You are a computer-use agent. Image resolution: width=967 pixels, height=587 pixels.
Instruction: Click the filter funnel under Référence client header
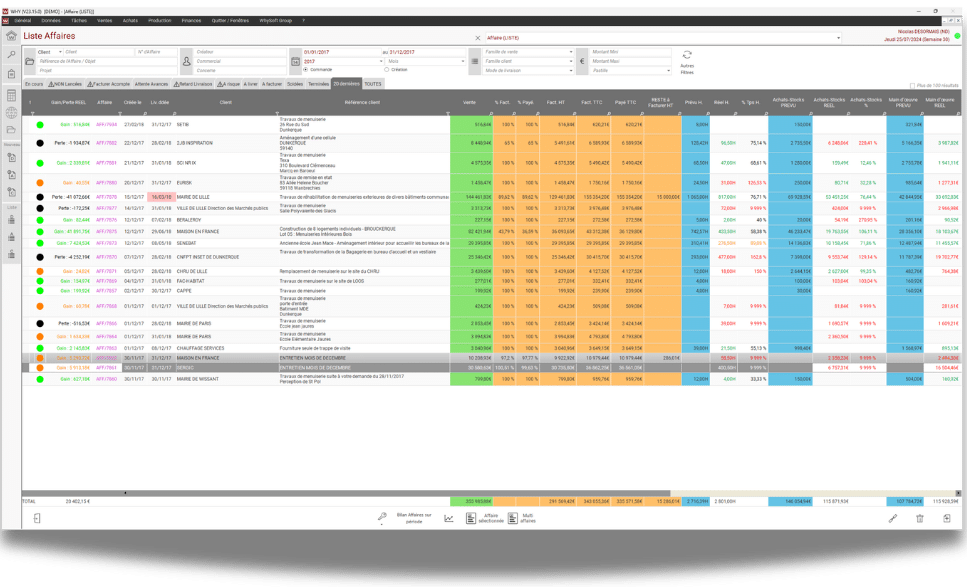[448, 113]
